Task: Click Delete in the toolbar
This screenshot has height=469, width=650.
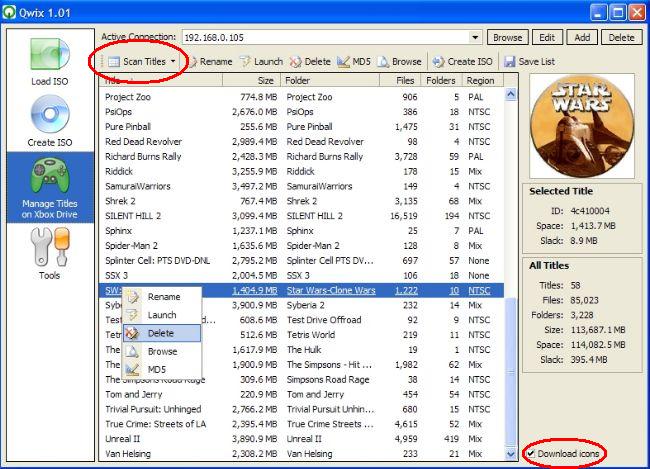Action: pyautogui.click(x=310, y=62)
